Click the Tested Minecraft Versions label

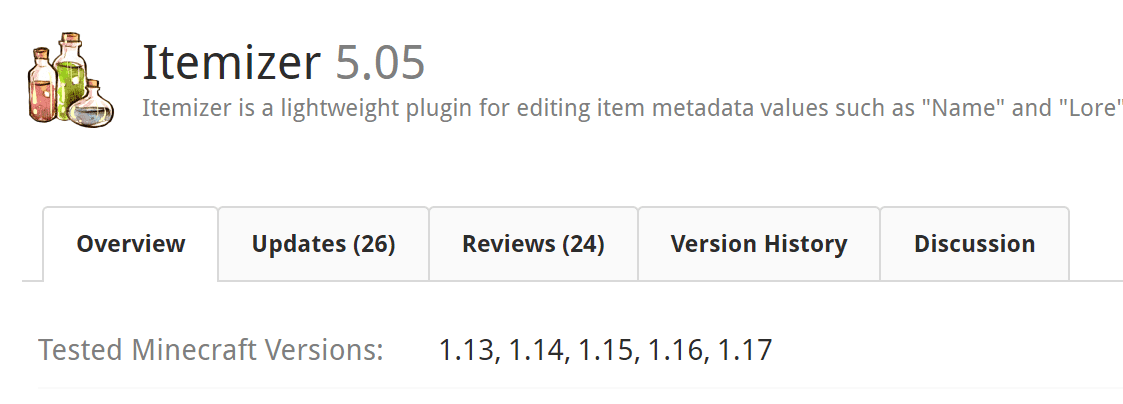coord(211,351)
